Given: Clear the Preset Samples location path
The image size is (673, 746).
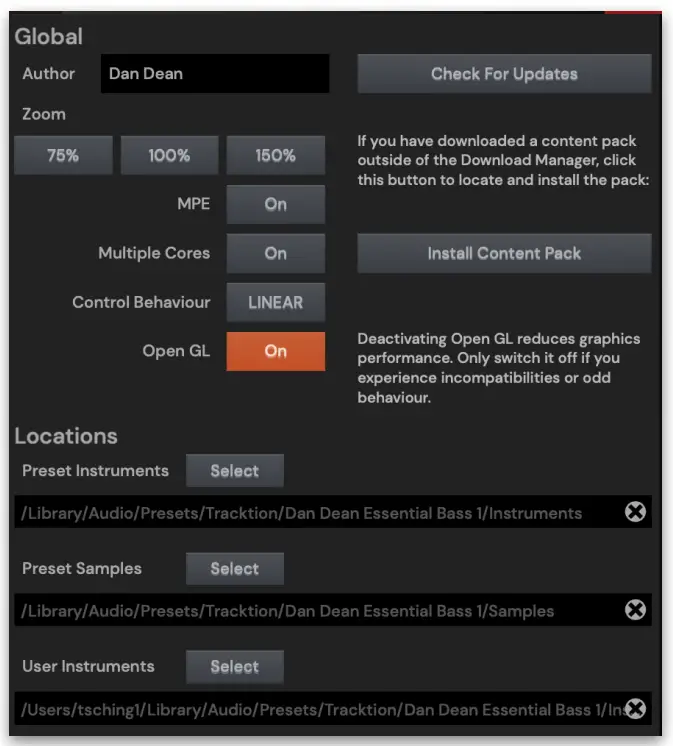Looking at the screenshot, I should point(635,610).
